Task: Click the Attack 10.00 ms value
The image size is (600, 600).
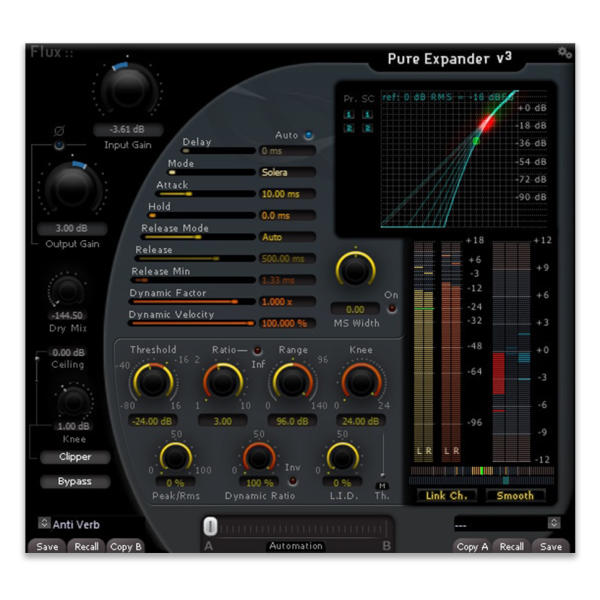Action: [x=287, y=194]
